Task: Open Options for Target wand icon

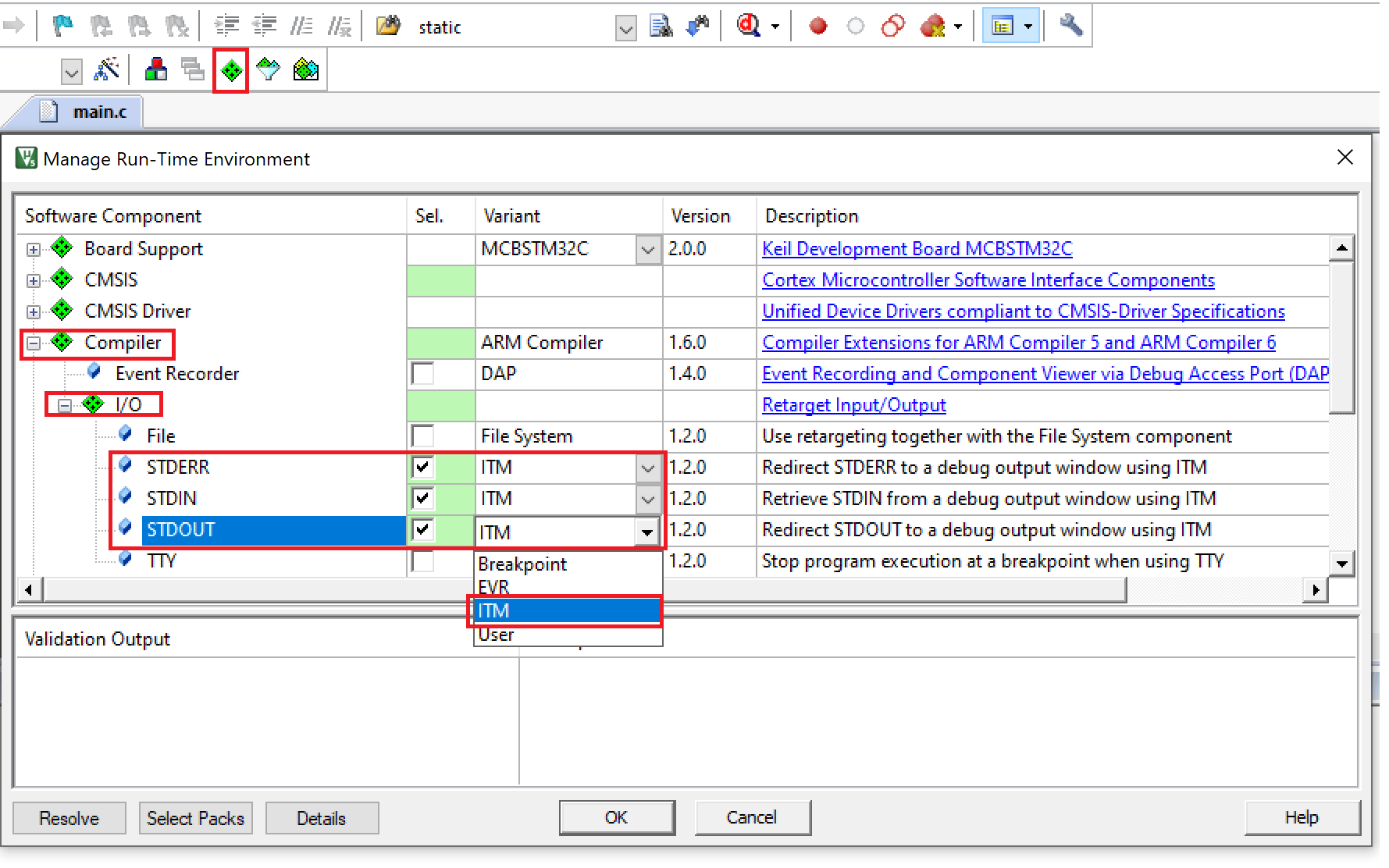Action: tap(106, 69)
